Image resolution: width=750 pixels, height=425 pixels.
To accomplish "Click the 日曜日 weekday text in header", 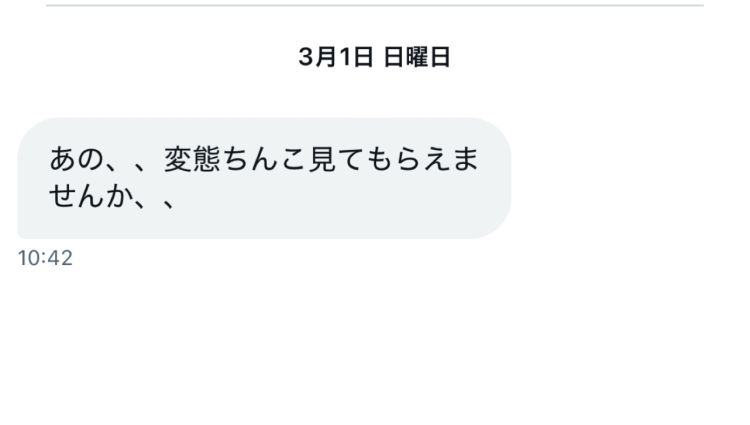I will [417, 57].
